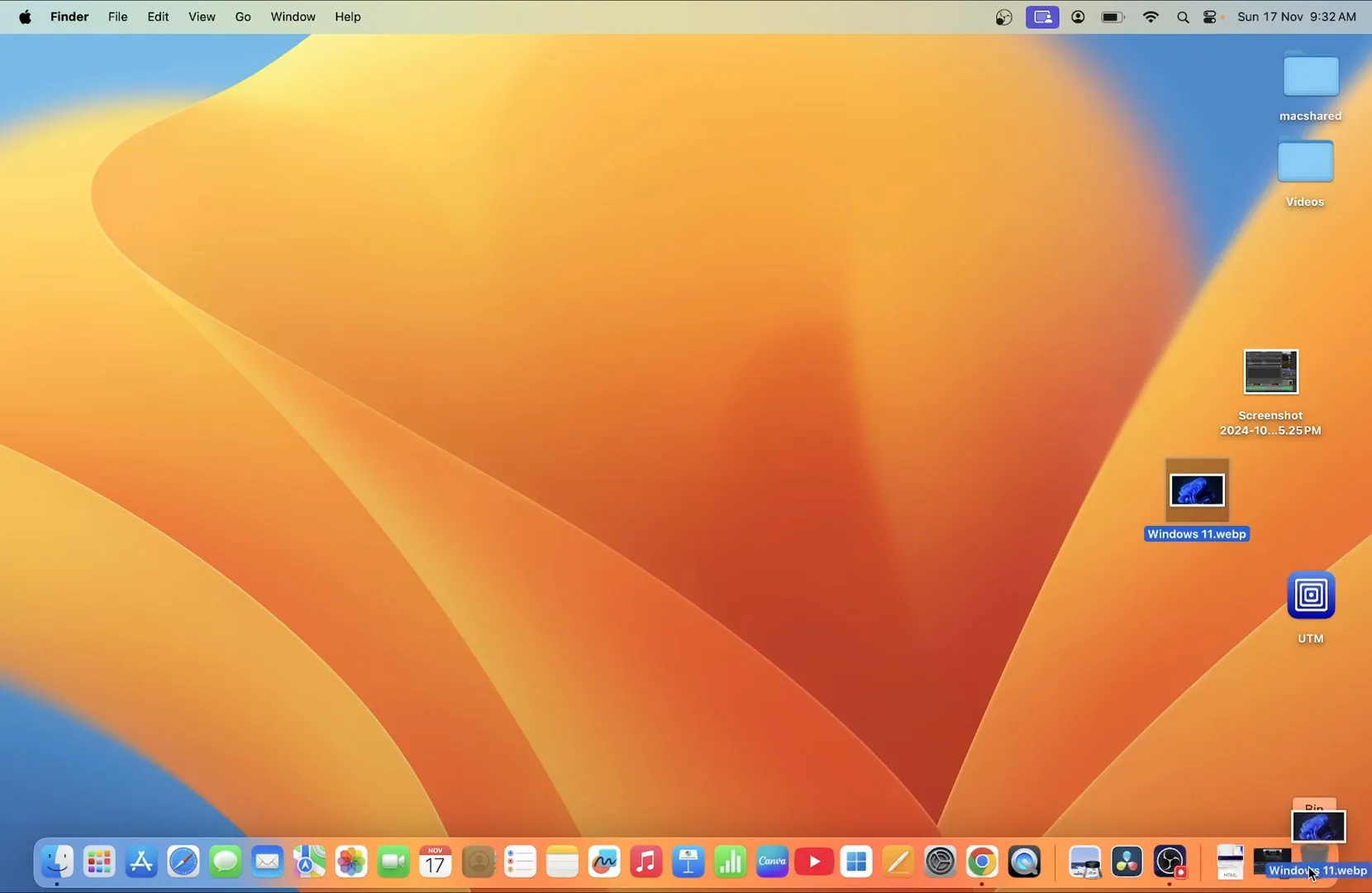Select the UTM app icon on desktop
Viewport: 1372px width, 893px height.
(x=1311, y=595)
